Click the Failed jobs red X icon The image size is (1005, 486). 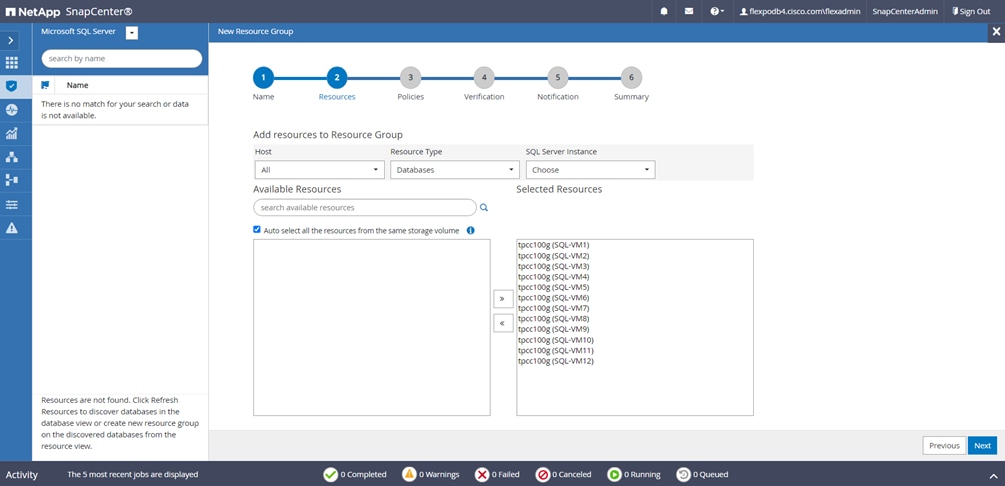point(482,474)
